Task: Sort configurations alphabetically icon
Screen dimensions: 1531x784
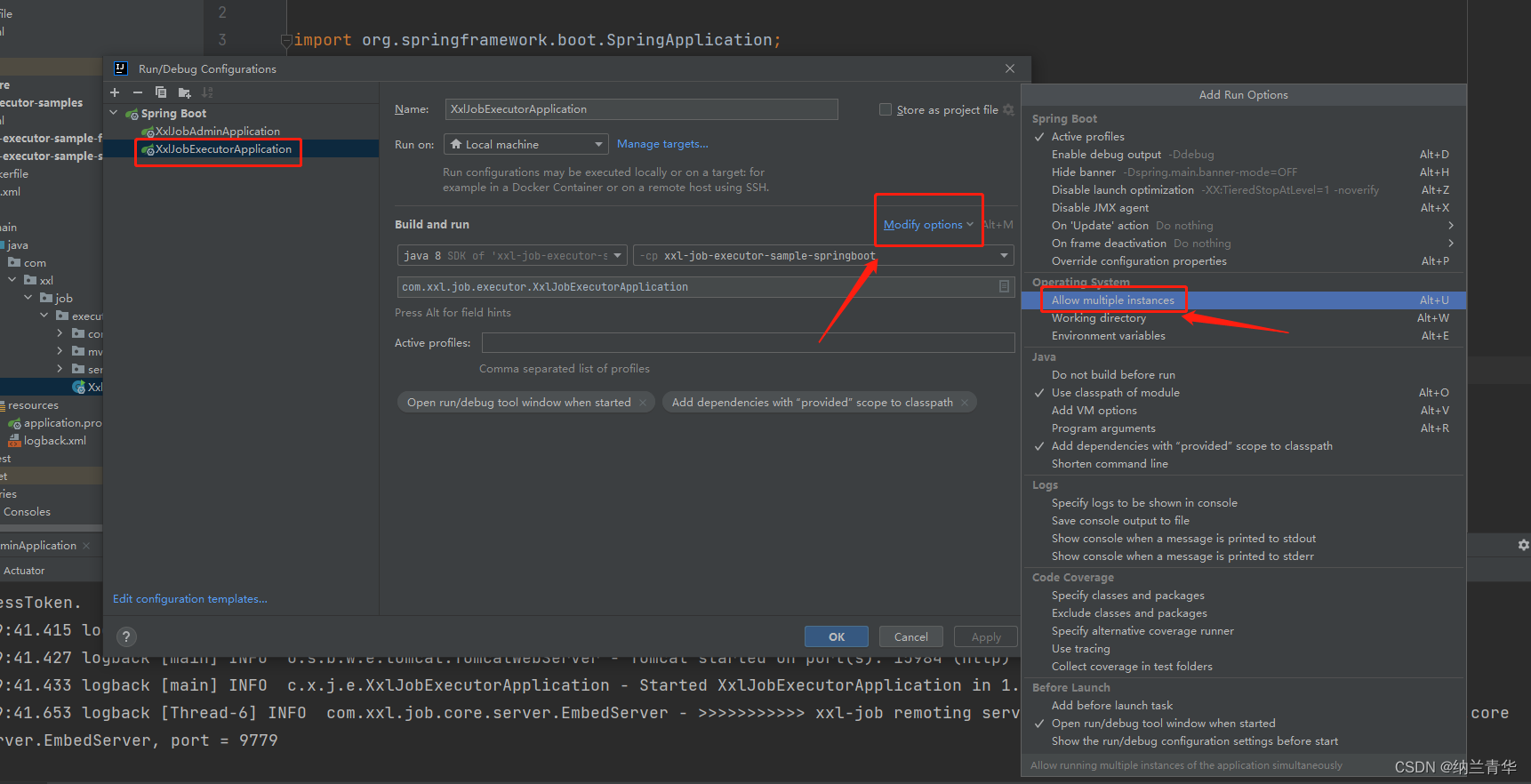Action: (207, 92)
